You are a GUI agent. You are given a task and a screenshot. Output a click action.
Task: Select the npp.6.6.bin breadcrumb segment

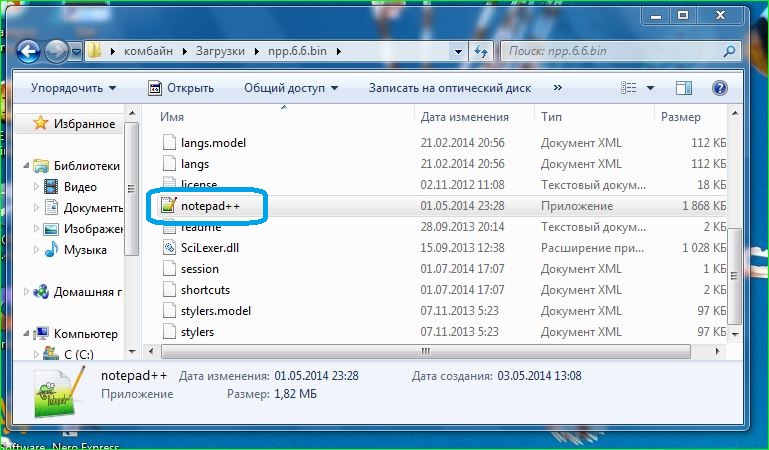pyautogui.click(x=297, y=51)
